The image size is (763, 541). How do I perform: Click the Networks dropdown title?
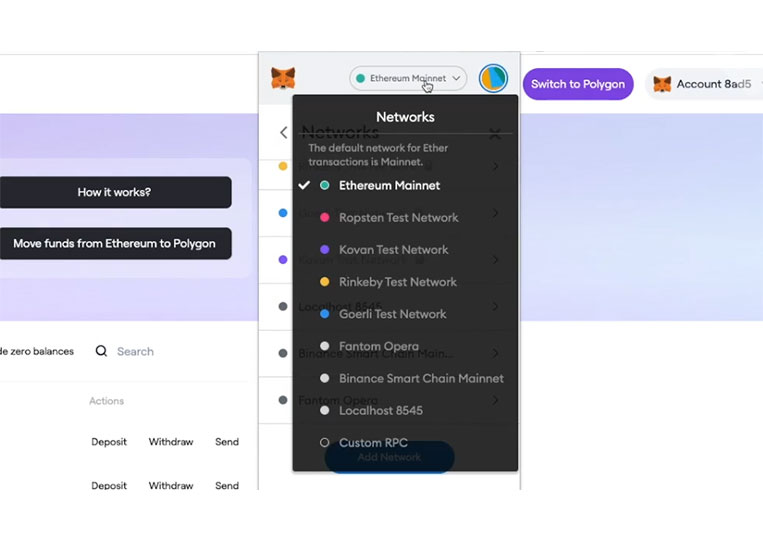pyautogui.click(x=405, y=117)
